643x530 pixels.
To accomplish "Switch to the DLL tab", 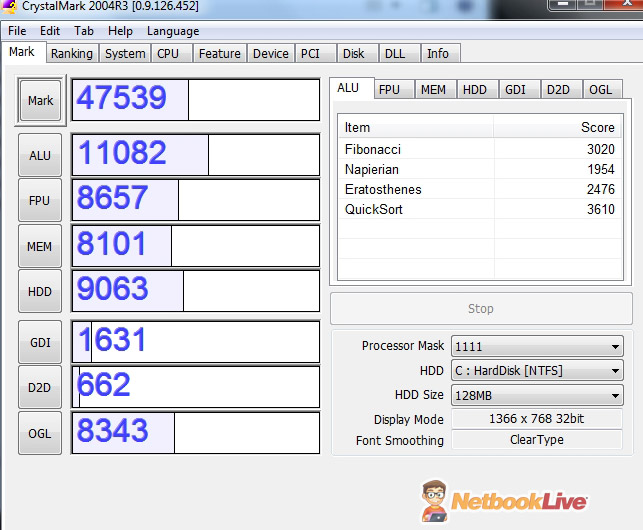I will point(399,53).
